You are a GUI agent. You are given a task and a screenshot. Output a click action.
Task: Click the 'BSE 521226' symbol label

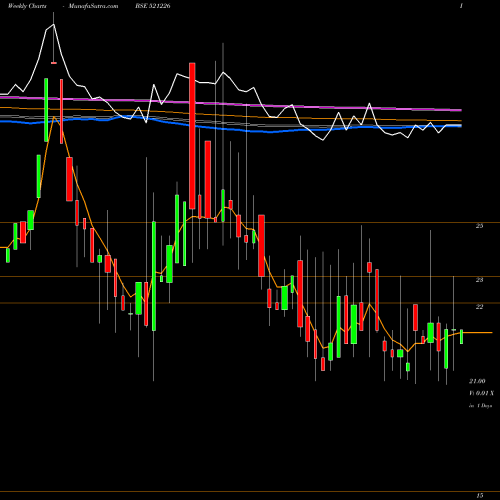click(153, 6)
